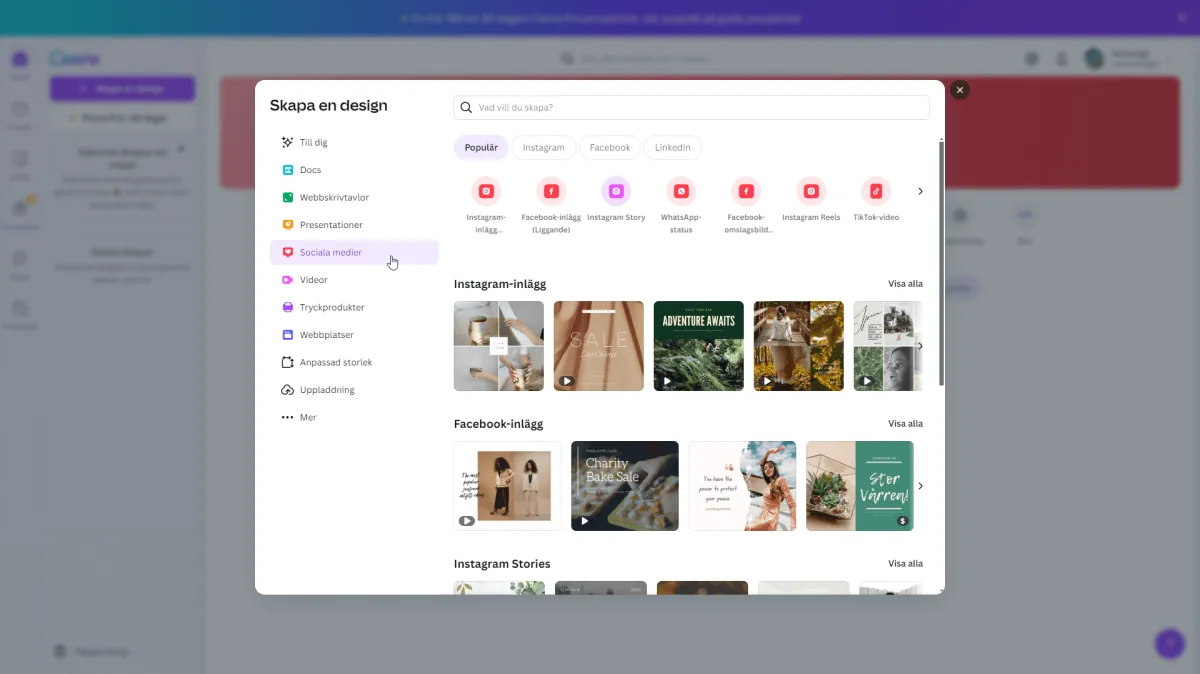Focus the Vad vill du skapa search field
Image resolution: width=1200 pixels, height=674 pixels.
pos(692,107)
